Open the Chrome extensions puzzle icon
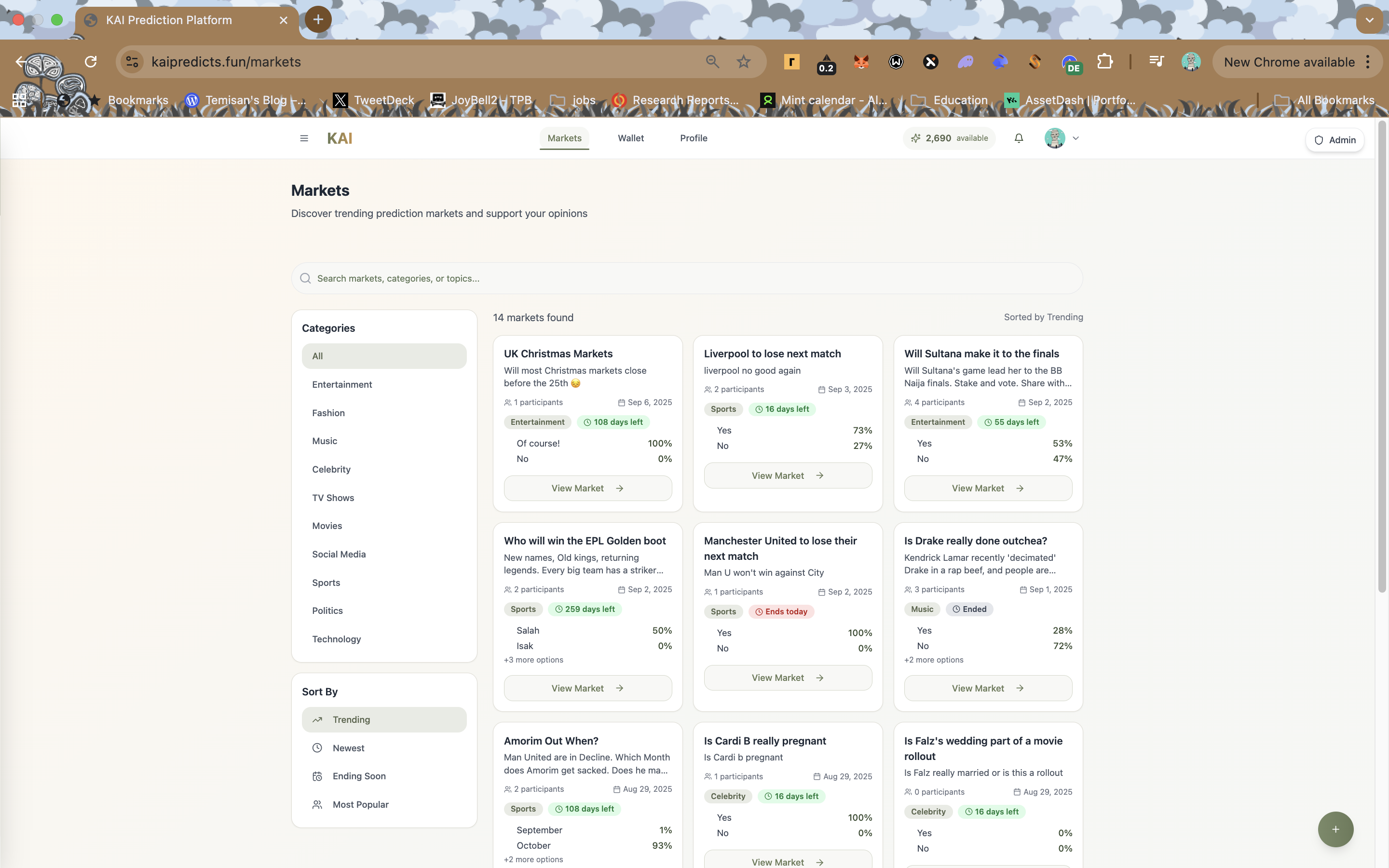The height and width of the screenshot is (868, 1389). click(x=1104, y=62)
